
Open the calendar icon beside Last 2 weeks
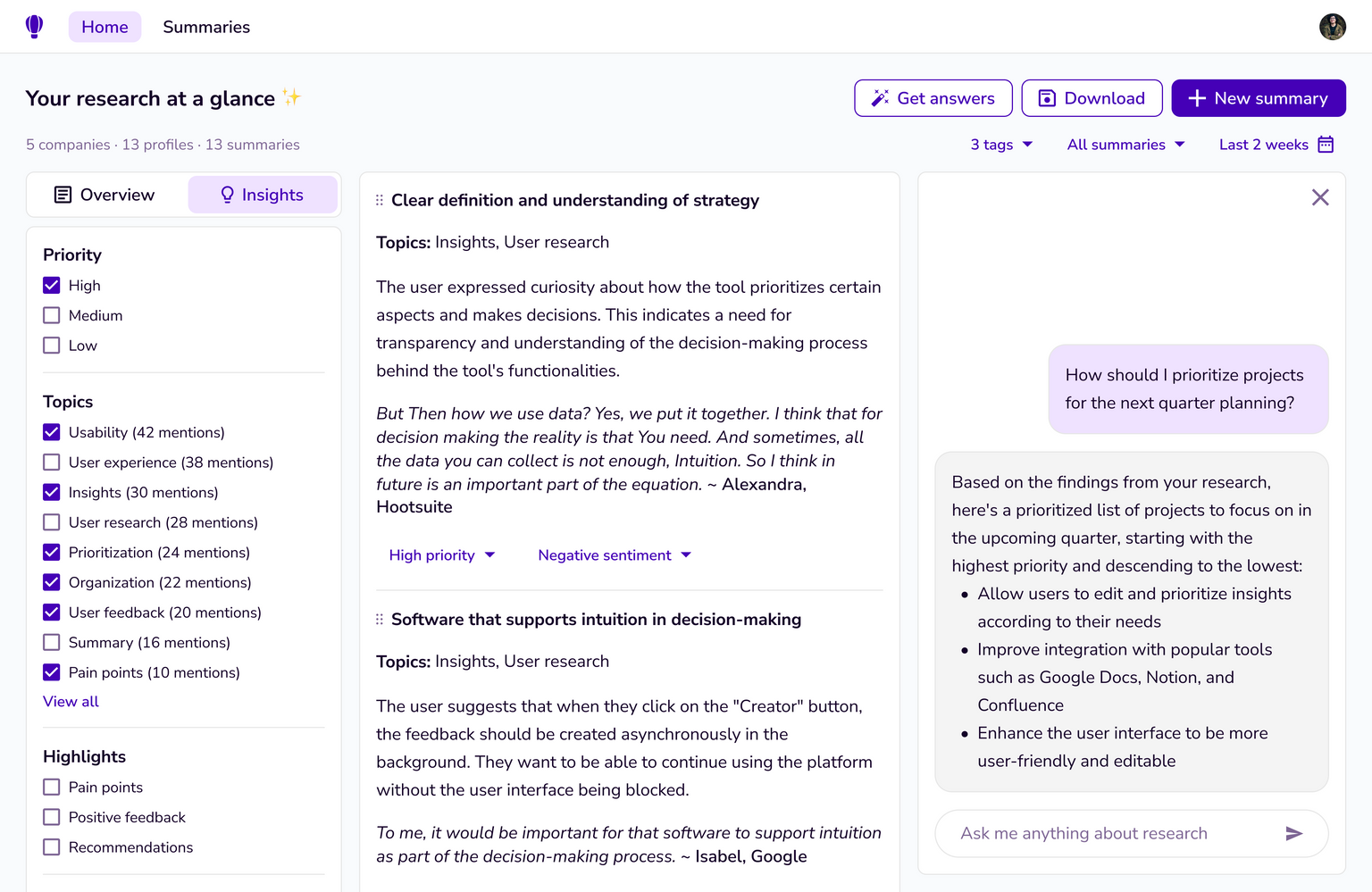pyautogui.click(x=1326, y=145)
